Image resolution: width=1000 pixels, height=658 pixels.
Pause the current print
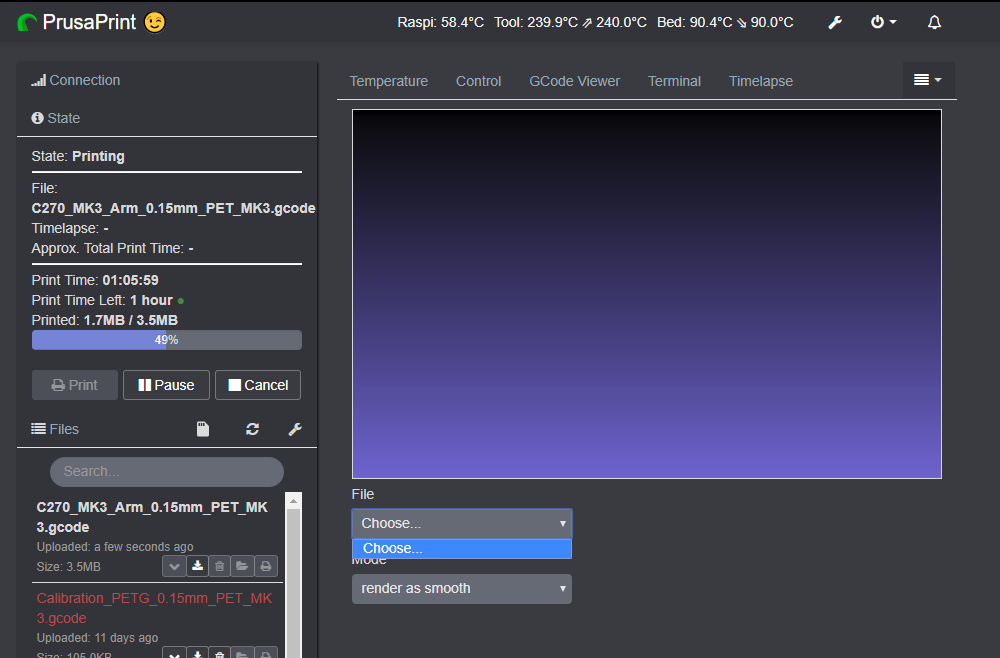[166, 384]
